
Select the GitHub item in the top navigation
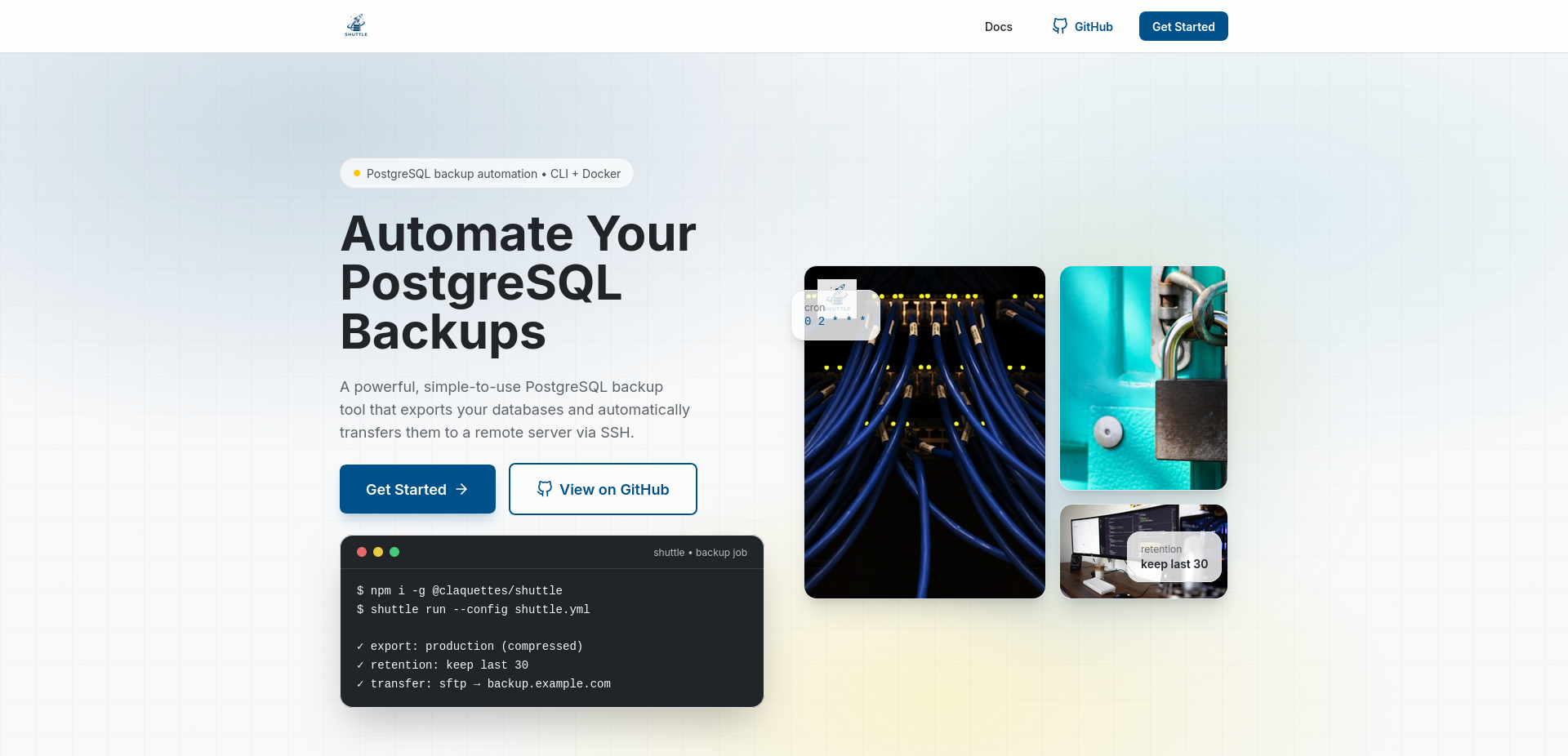(x=1081, y=26)
